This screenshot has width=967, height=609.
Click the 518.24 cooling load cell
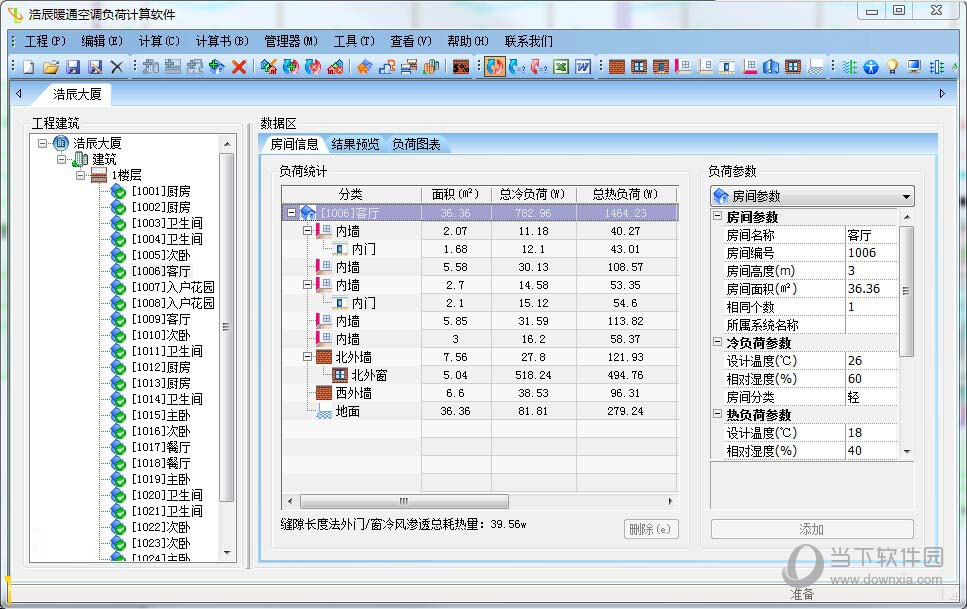[533, 375]
